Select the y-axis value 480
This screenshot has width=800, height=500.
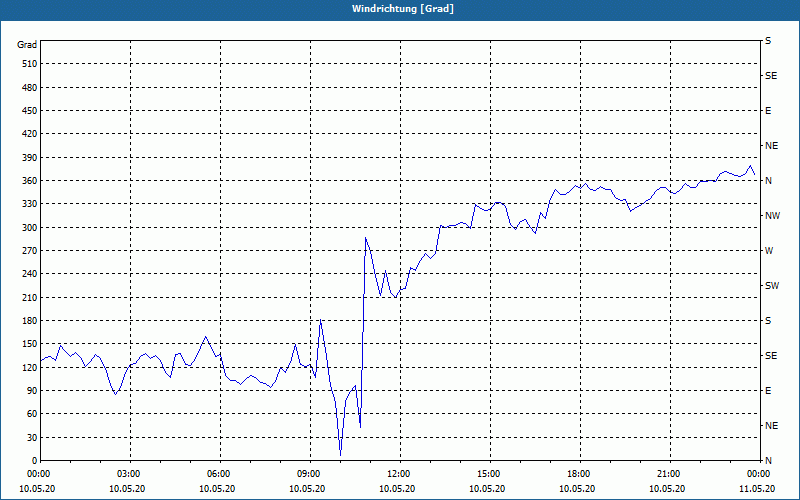tap(30, 87)
